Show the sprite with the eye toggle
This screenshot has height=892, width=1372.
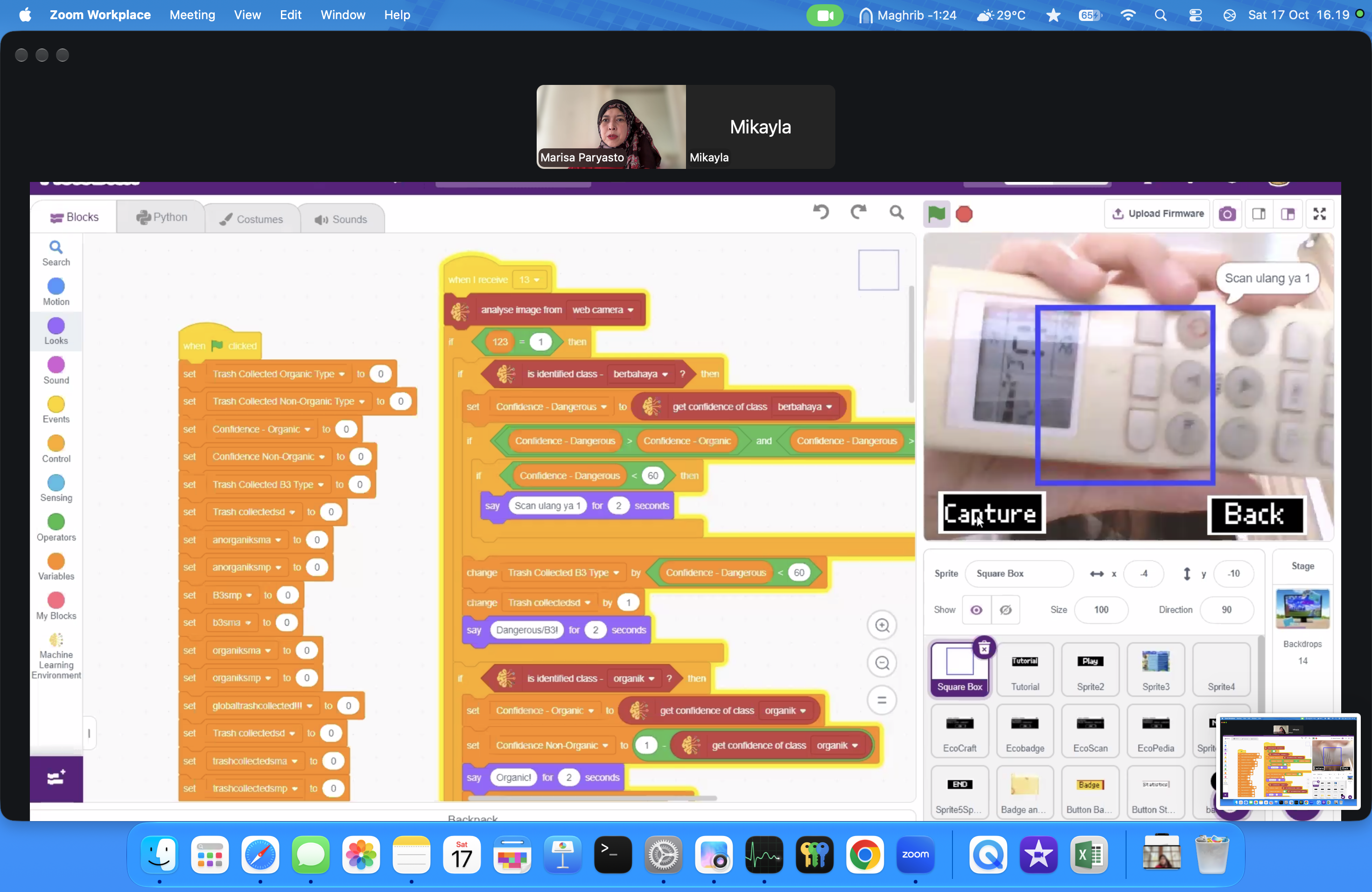pos(976,610)
